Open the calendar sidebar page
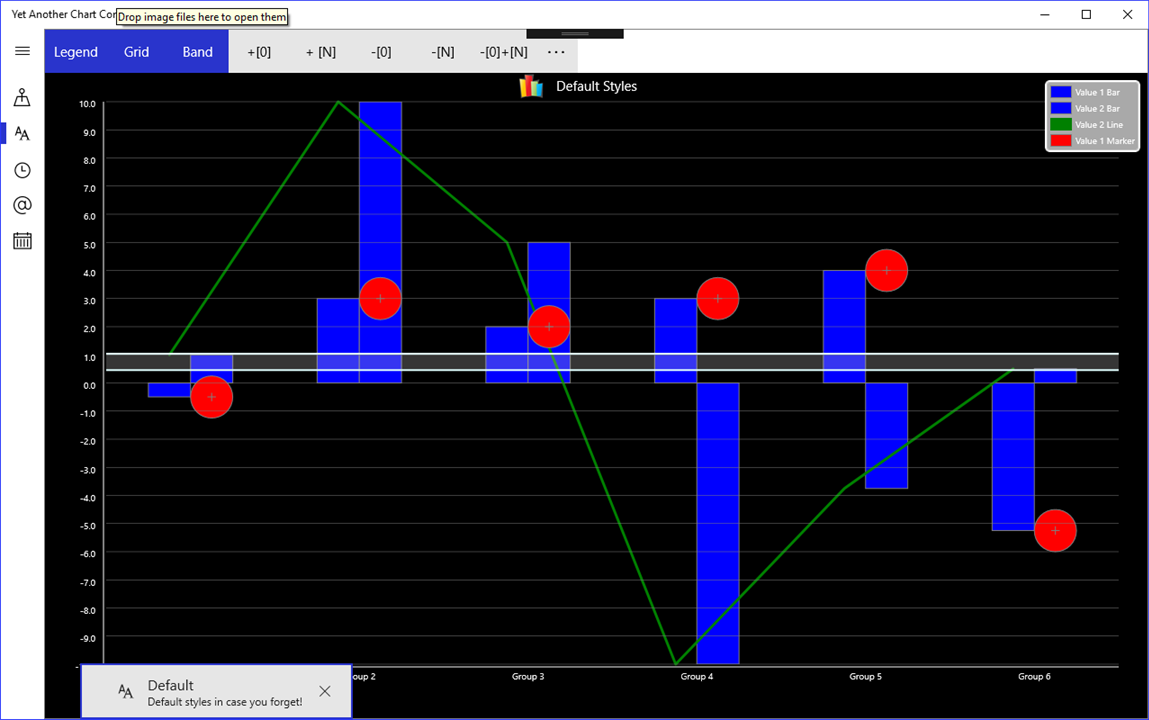The image size is (1149, 720). coord(22,240)
